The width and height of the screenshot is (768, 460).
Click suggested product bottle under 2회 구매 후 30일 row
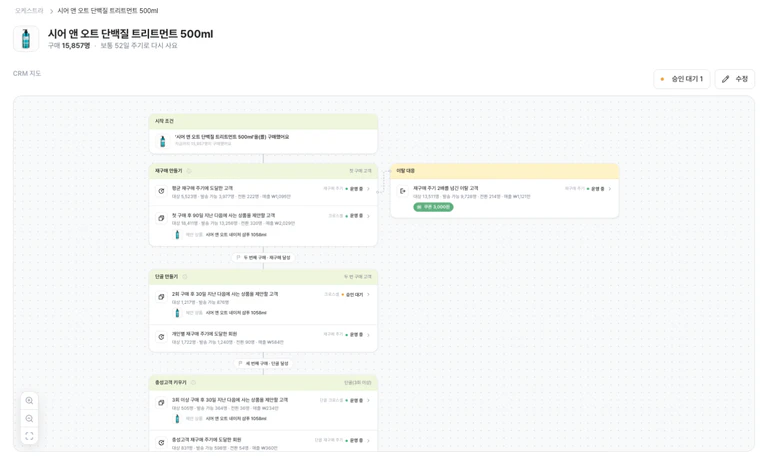click(177, 313)
